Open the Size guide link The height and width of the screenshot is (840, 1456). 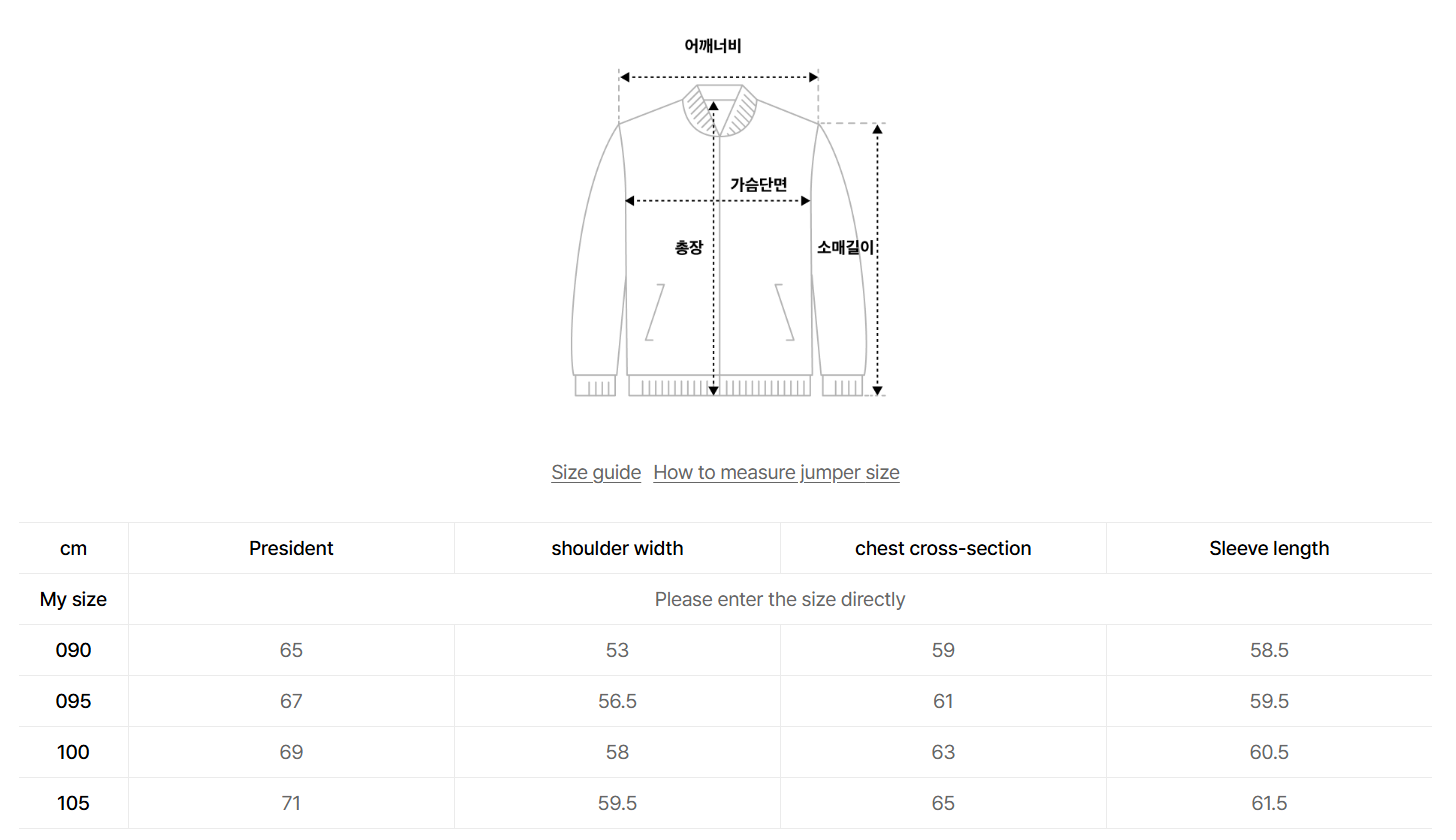click(x=596, y=473)
